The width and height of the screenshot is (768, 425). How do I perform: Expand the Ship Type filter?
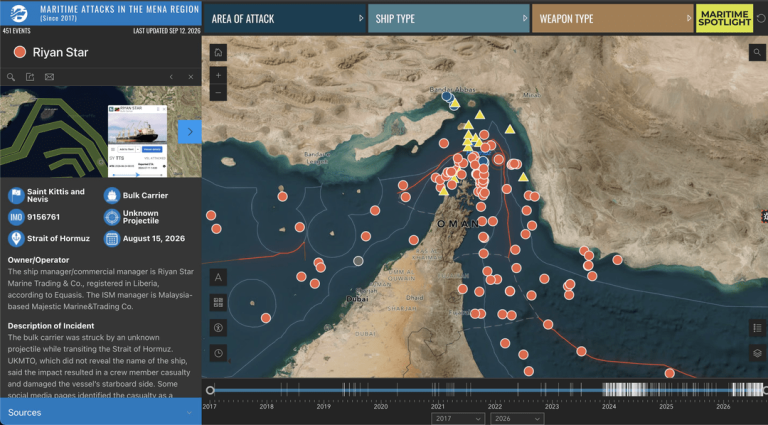[449, 19]
